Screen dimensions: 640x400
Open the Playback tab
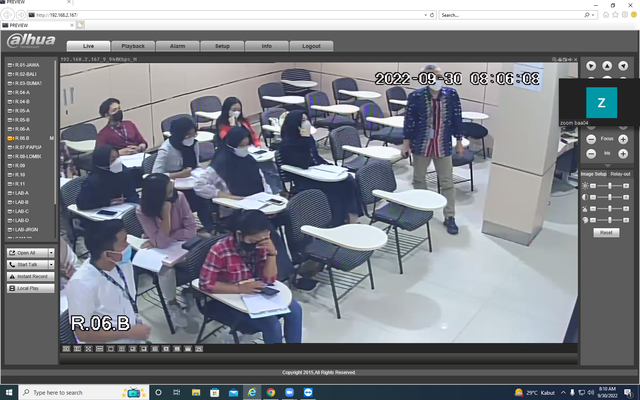[133, 46]
